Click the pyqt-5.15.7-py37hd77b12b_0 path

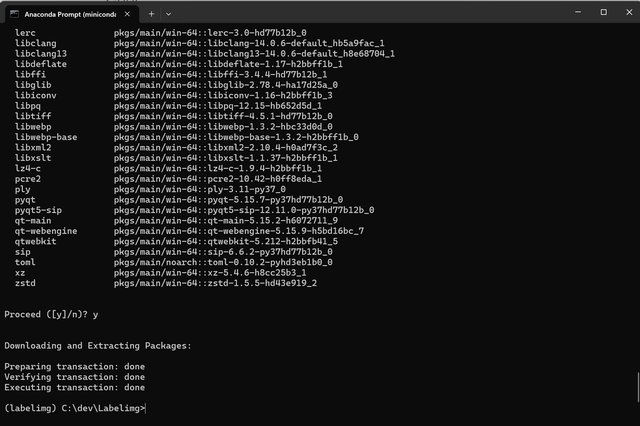point(228,200)
